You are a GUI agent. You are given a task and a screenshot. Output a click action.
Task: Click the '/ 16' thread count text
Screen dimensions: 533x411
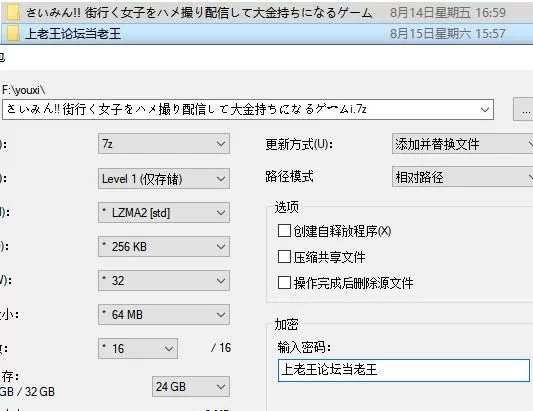221,348
